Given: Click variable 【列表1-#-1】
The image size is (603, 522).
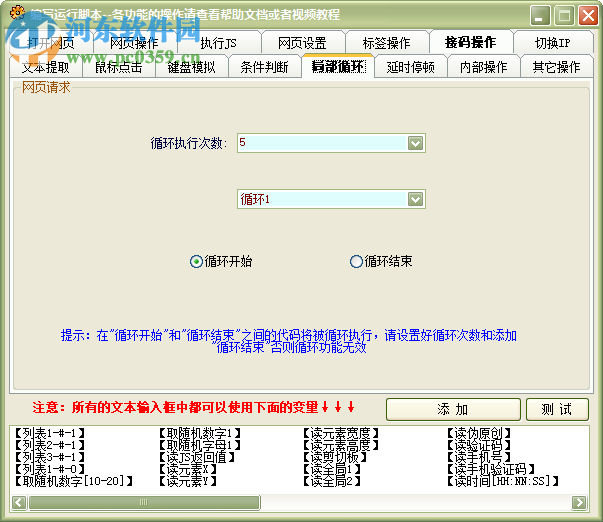Looking at the screenshot, I should 50,434.
